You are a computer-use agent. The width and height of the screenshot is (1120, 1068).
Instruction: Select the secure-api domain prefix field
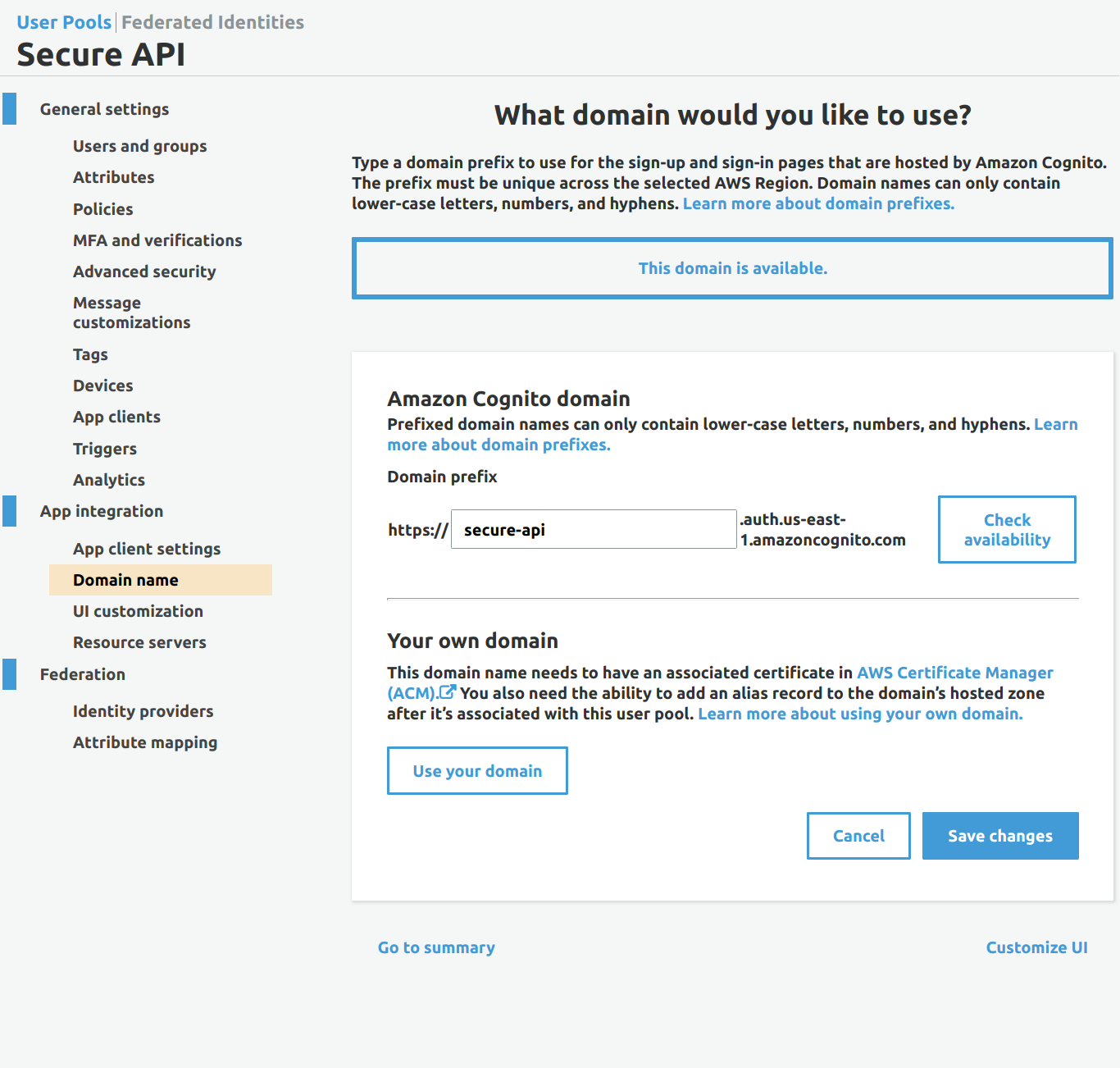coord(593,529)
